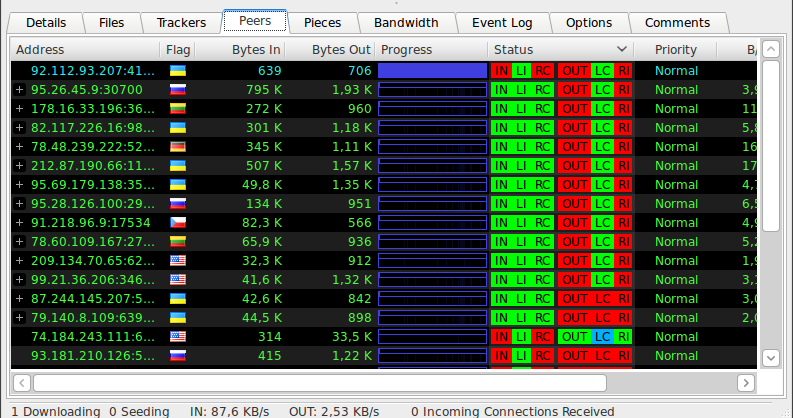Open the Options tab
Screen dimensions: 793x418
point(589,23)
